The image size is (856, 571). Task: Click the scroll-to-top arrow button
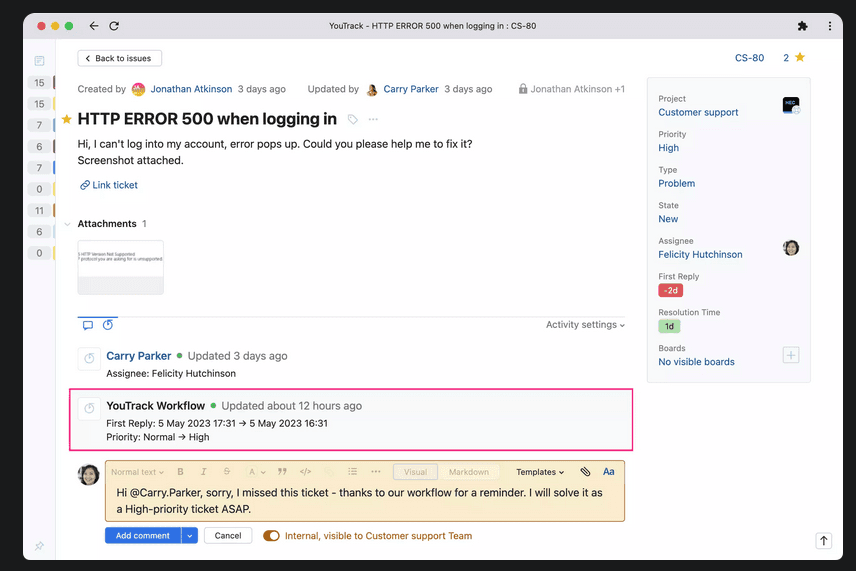click(824, 540)
